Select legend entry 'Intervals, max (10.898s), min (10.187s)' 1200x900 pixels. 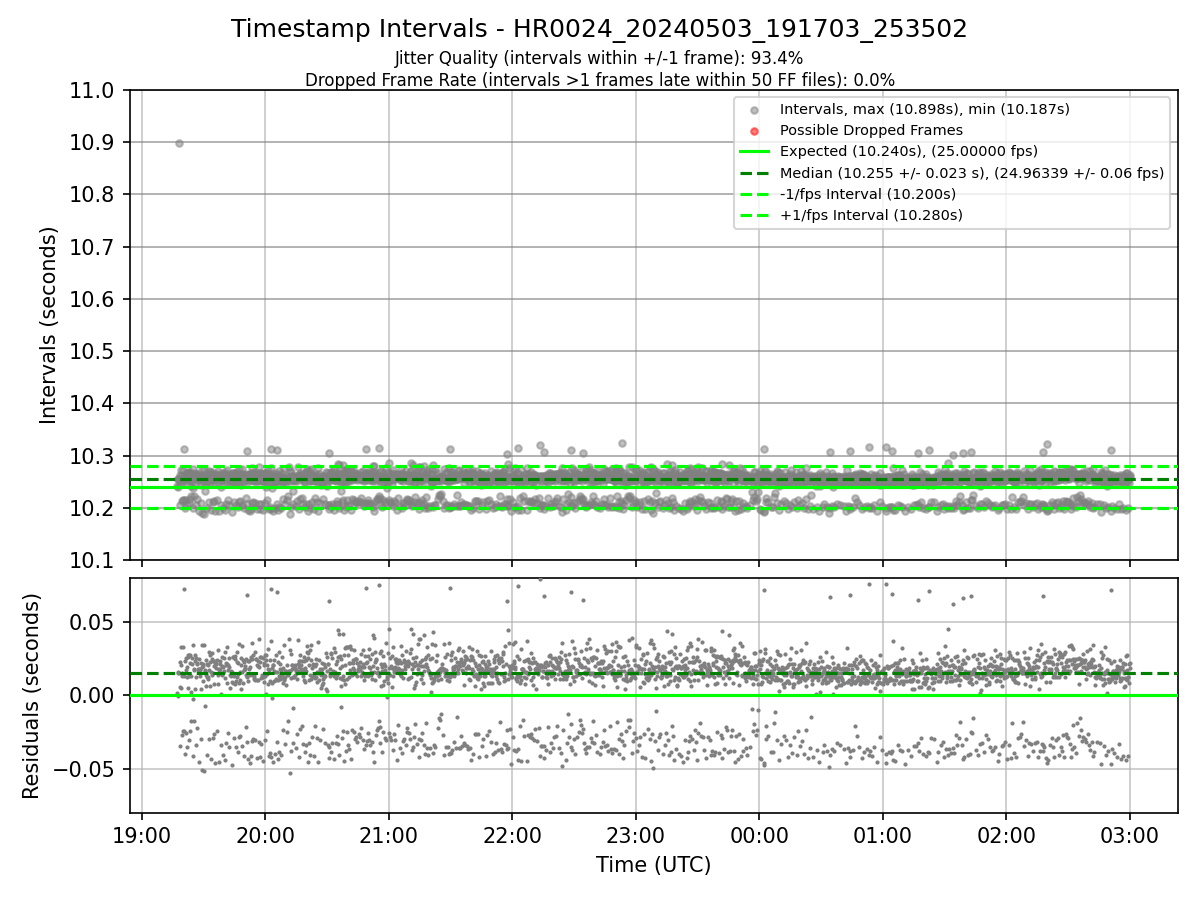tap(924, 109)
